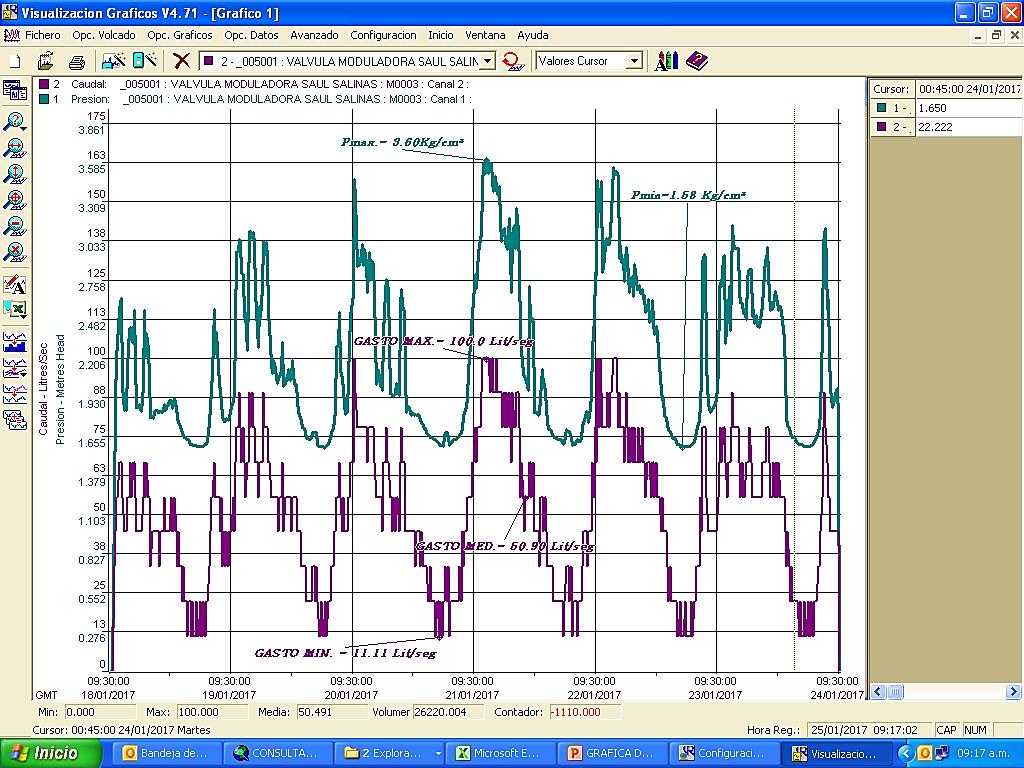Open the Inicio menu in menu bar
The width and height of the screenshot is (1024, 768).
tap(441, 35)
